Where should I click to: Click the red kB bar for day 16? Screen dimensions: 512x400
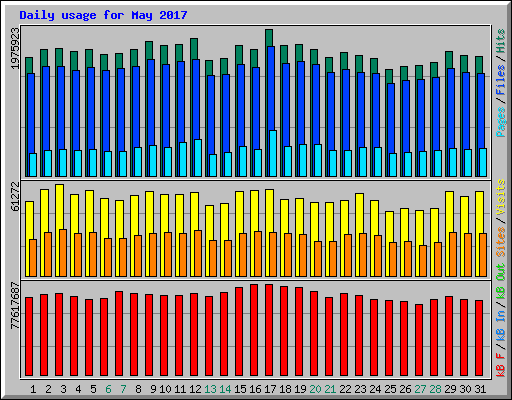[254, 330]
